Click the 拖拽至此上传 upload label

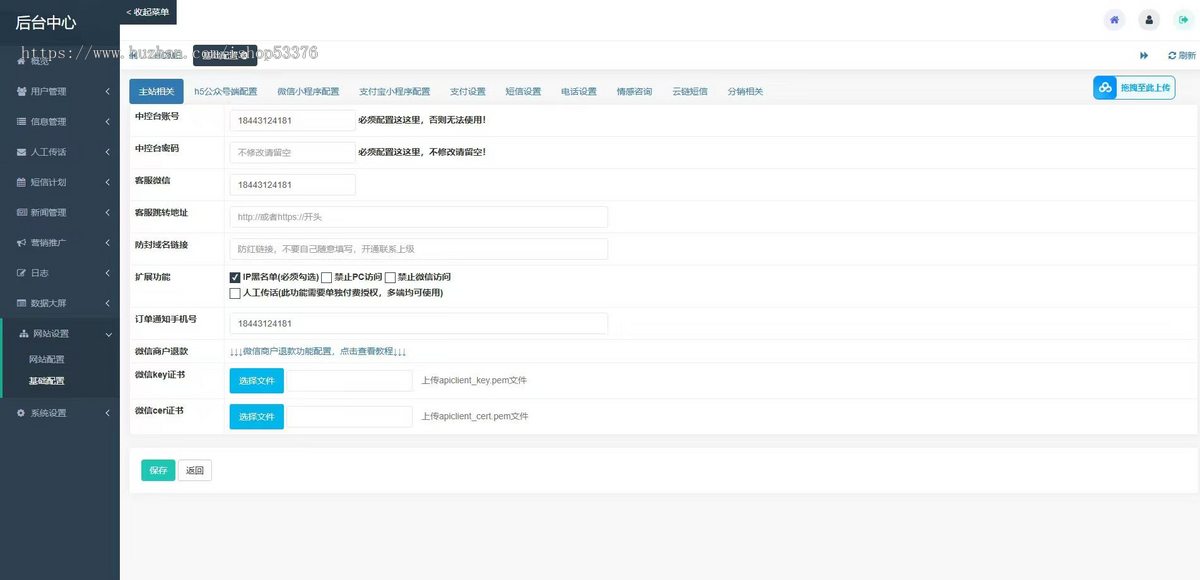(x=1145, y=88)
